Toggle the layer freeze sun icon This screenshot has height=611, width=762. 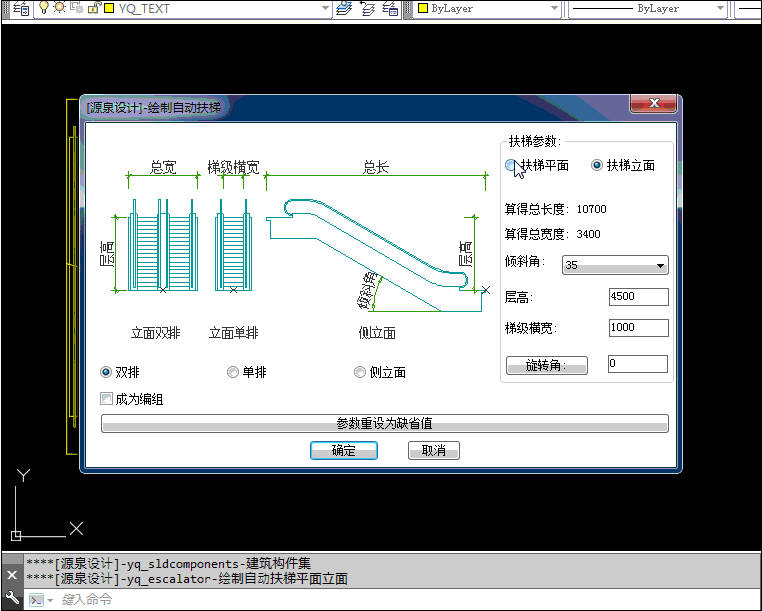coord(59,7)
